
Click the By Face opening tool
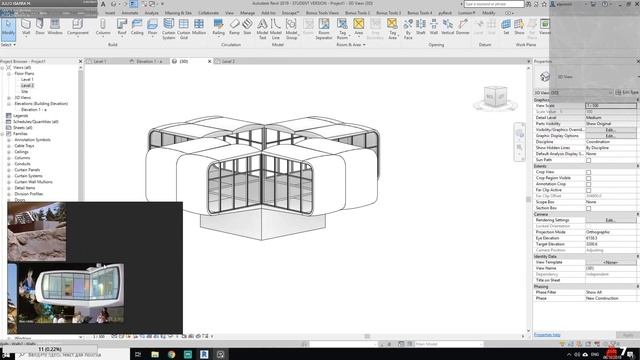[x=408, y=29]
